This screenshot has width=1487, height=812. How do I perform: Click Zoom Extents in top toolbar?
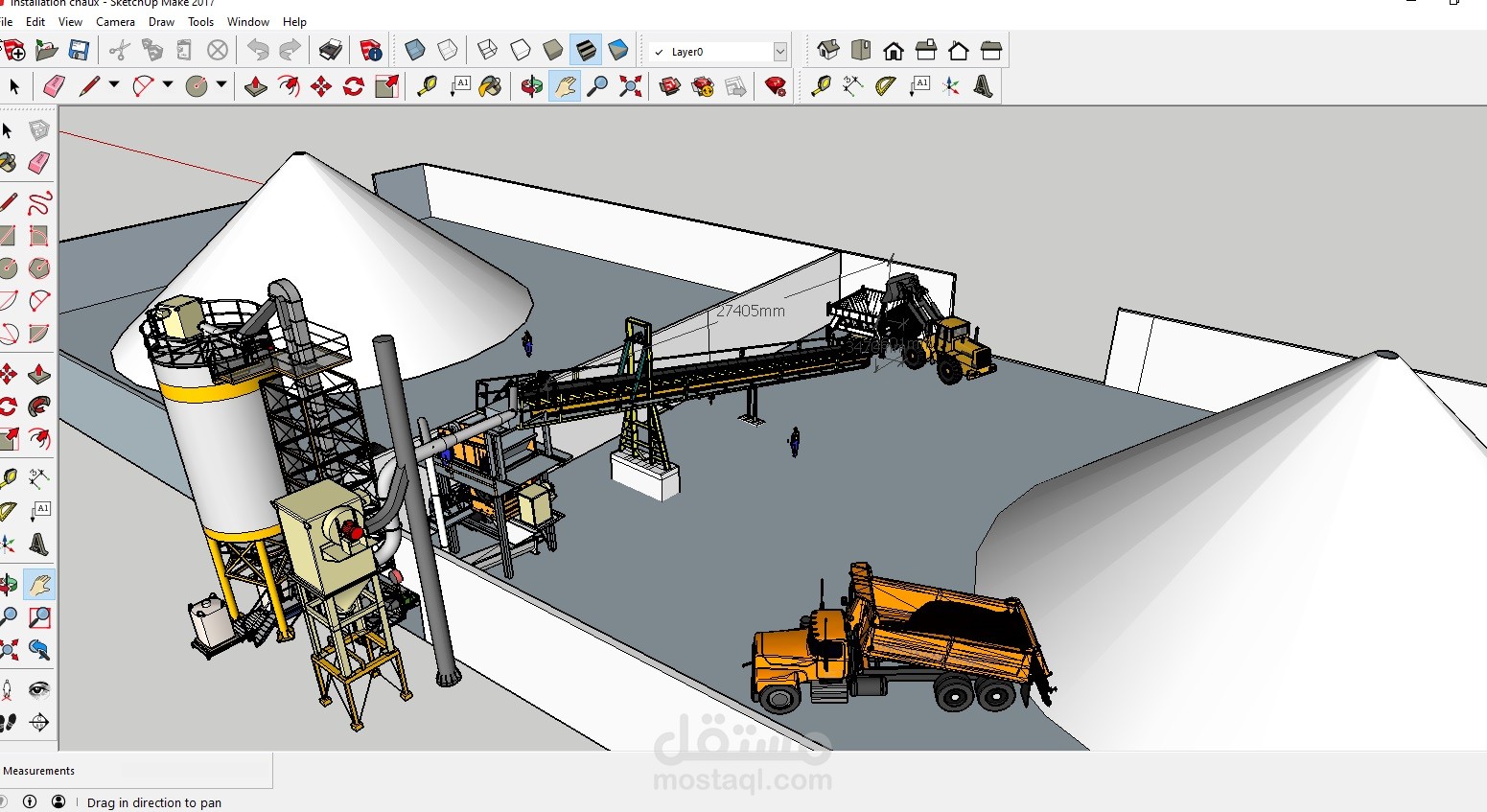(x=630, y=86)
